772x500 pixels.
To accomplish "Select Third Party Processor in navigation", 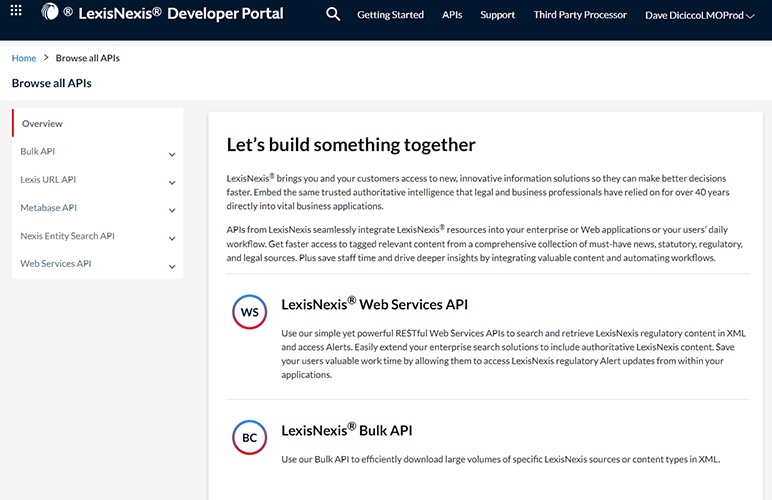I will 580,15.
